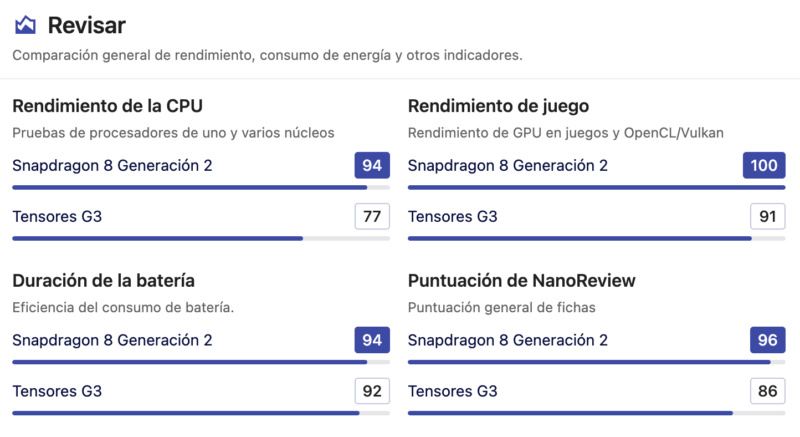The width and height of the screenshot is (800, 437).
Task: Open Tensores G3 under Puntuación de NanoReview
Action: click(x=453, y=391)
